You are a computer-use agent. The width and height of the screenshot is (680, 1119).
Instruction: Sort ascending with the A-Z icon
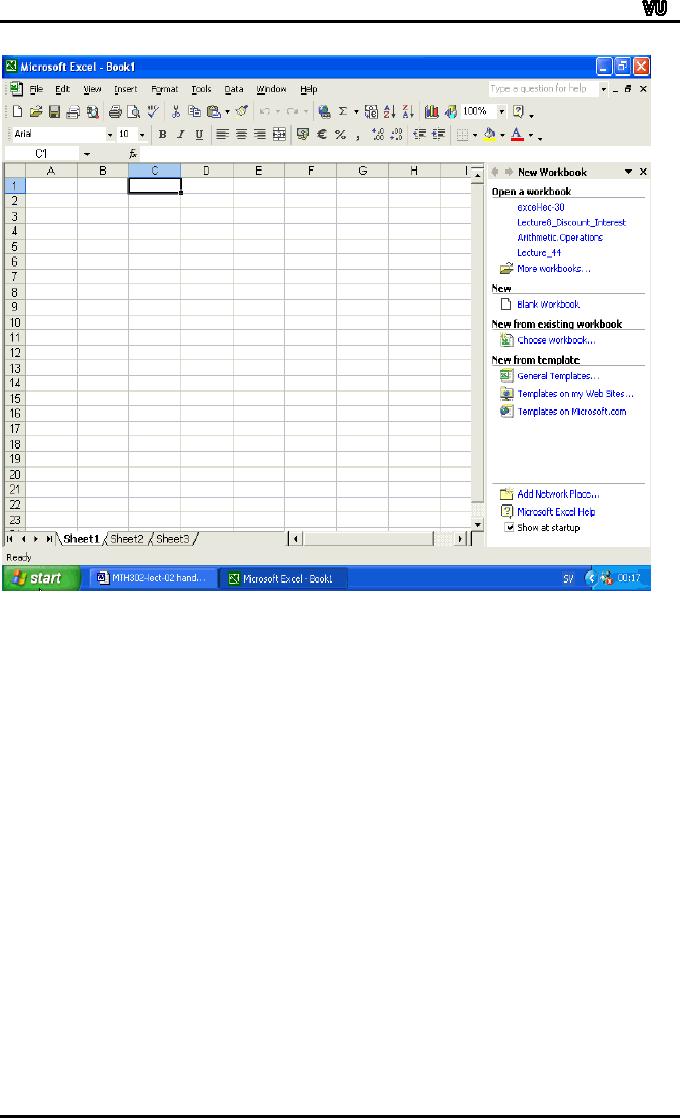(x=390, y=111)
